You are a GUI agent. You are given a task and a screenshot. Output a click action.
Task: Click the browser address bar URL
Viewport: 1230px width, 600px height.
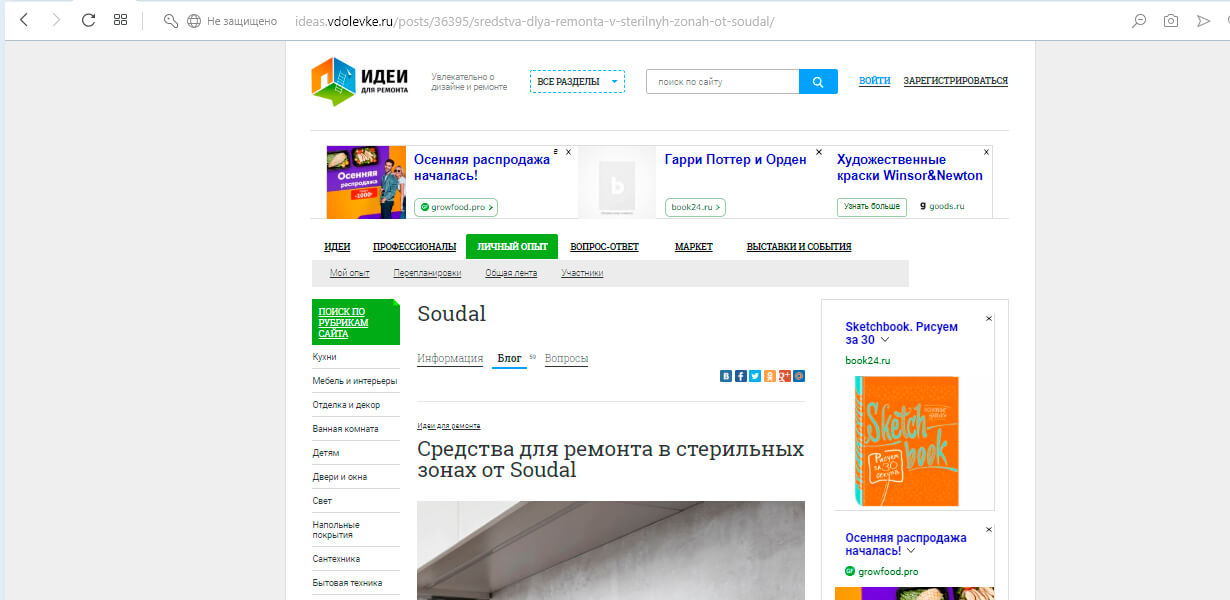[535, 21]
